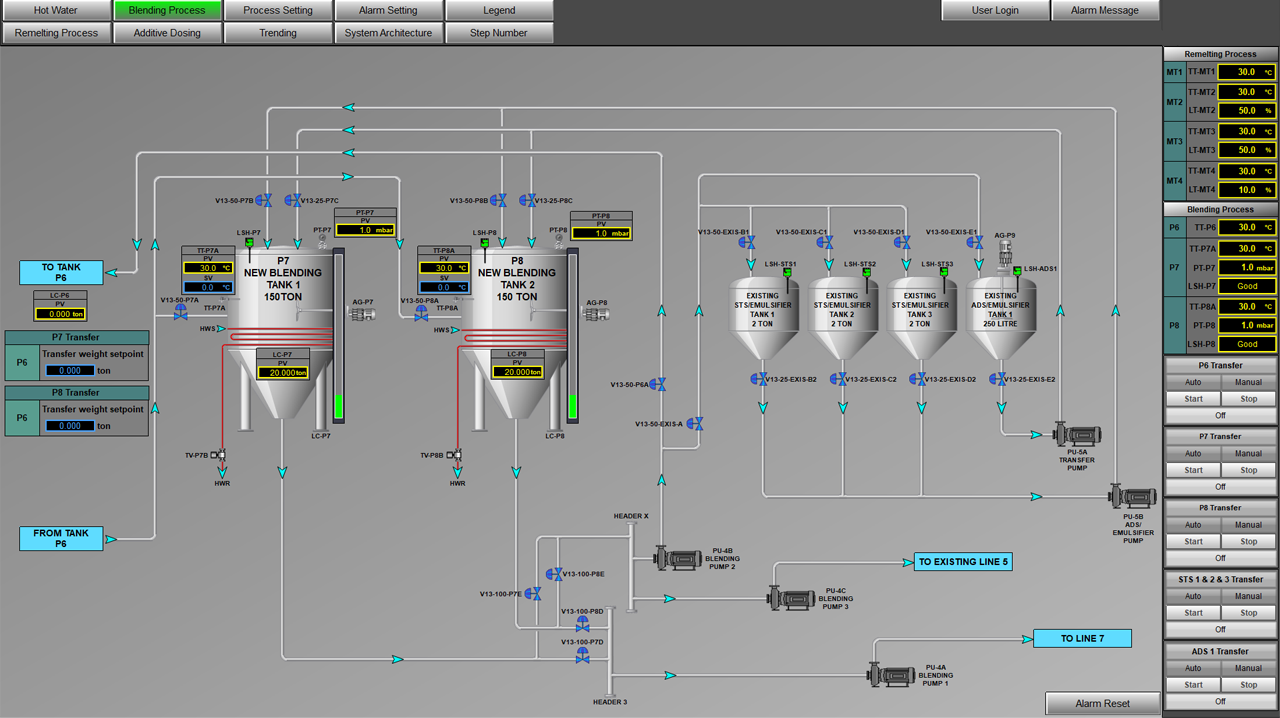The height and width of the screenshot is (718, 1280).
Task: Select the PU-5A Transfer Pump icon
Action: (x=1078, y=435)
